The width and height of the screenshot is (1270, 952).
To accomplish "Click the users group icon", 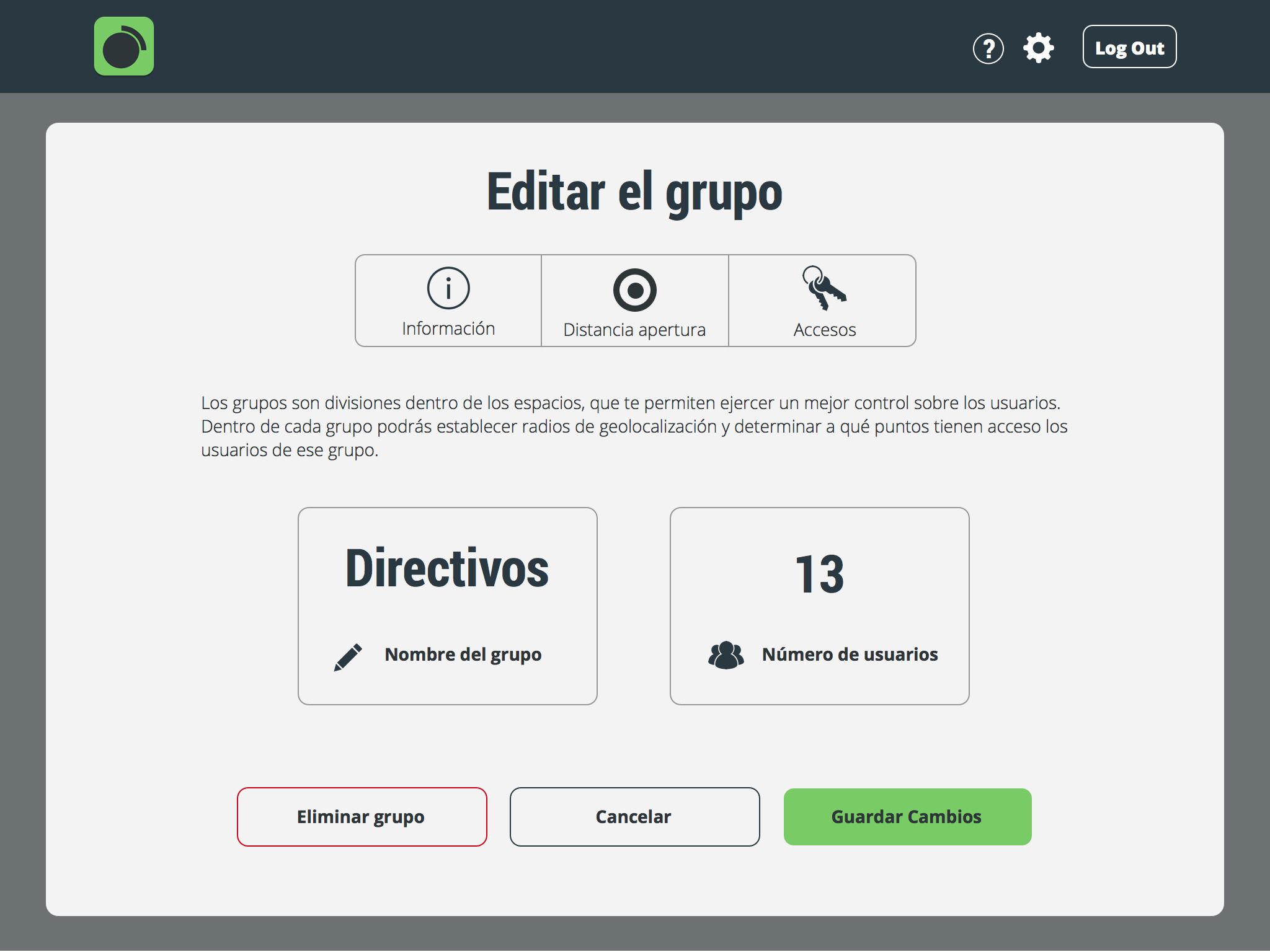I will click(x=726, y=656).
